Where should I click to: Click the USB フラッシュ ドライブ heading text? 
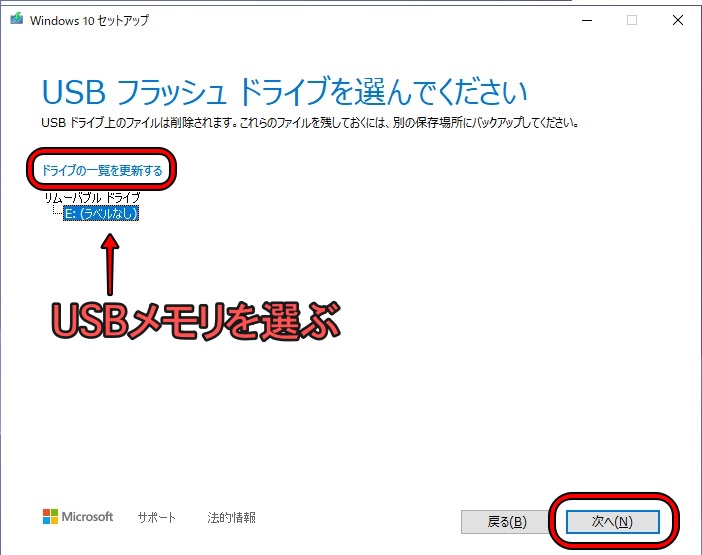(x=285, y=92)
